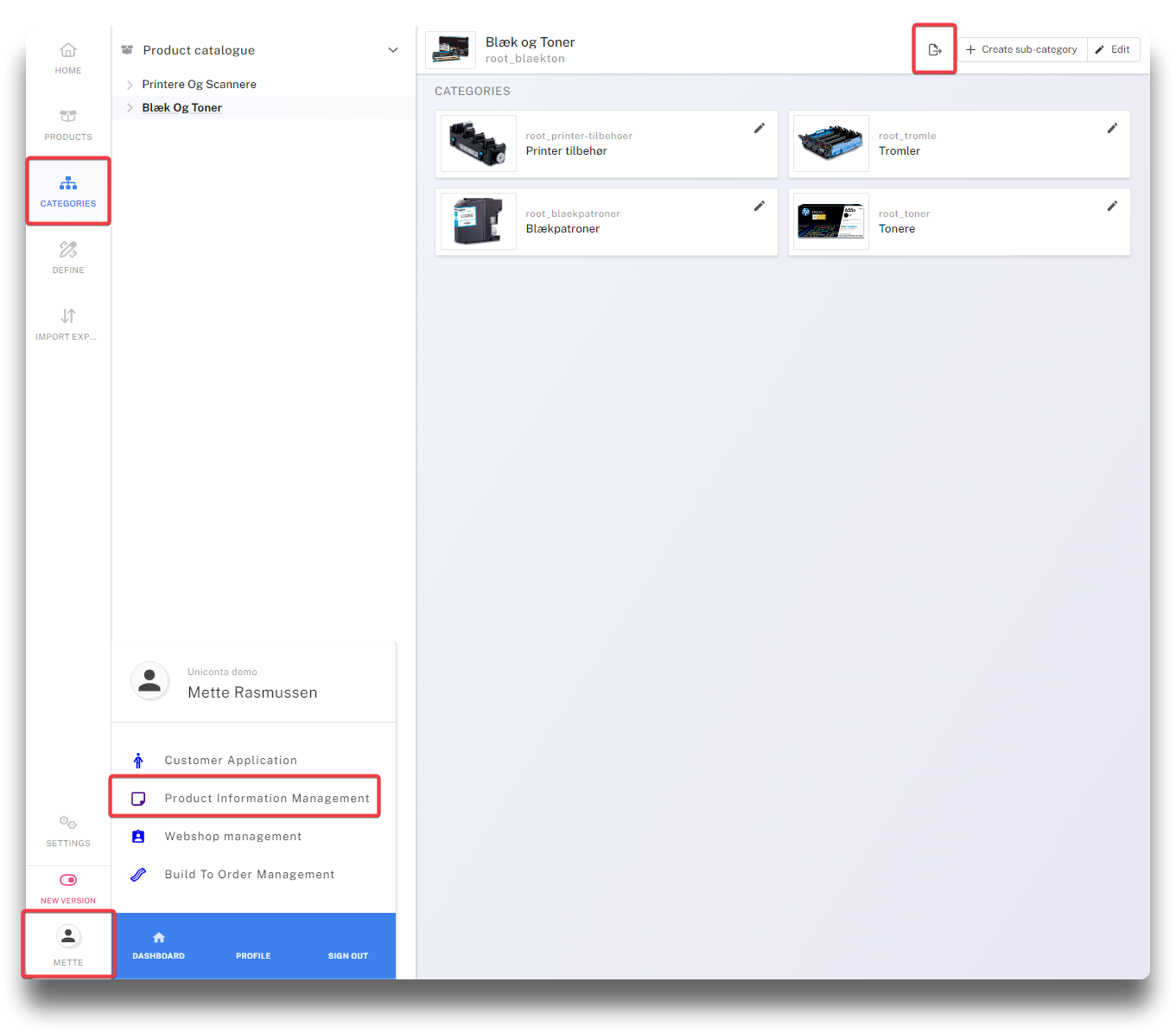The height and width of the screenshot is (1033, 1176).
Task: Open the Blækpatroner category thumbnail
Action: coord(478,221)
